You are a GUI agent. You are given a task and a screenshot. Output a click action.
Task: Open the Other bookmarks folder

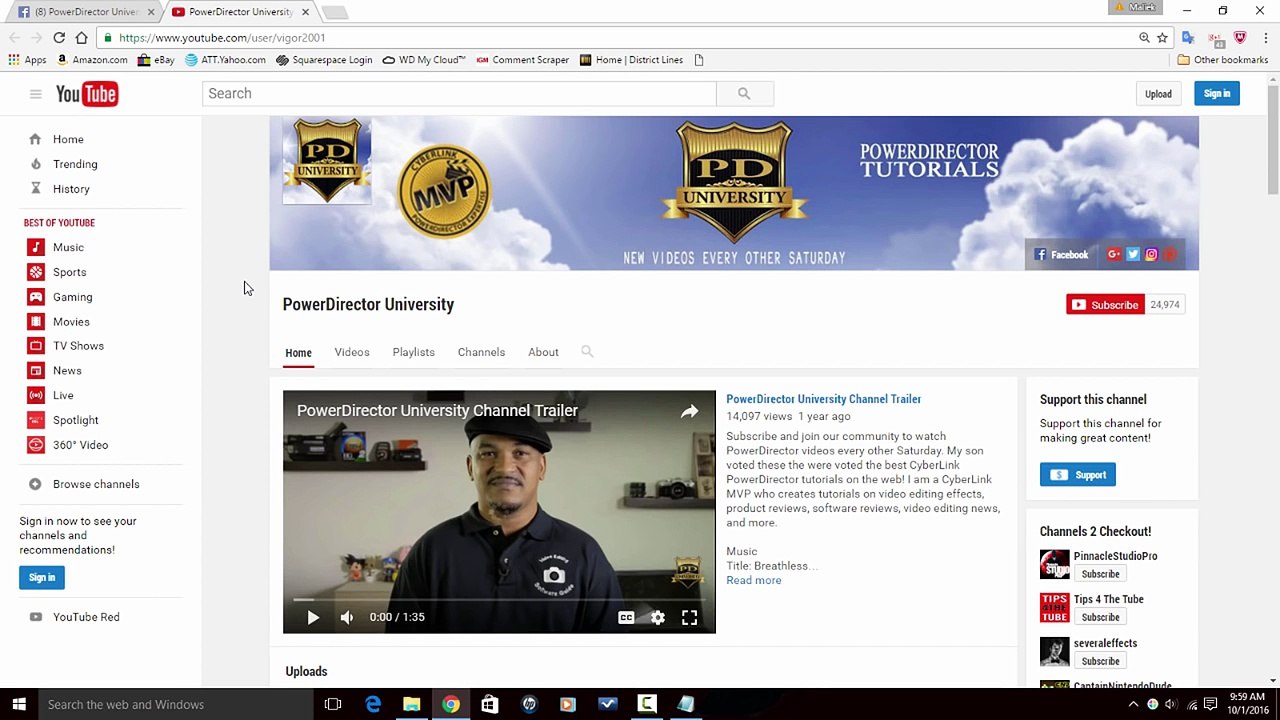click(x=1222, y=60)
